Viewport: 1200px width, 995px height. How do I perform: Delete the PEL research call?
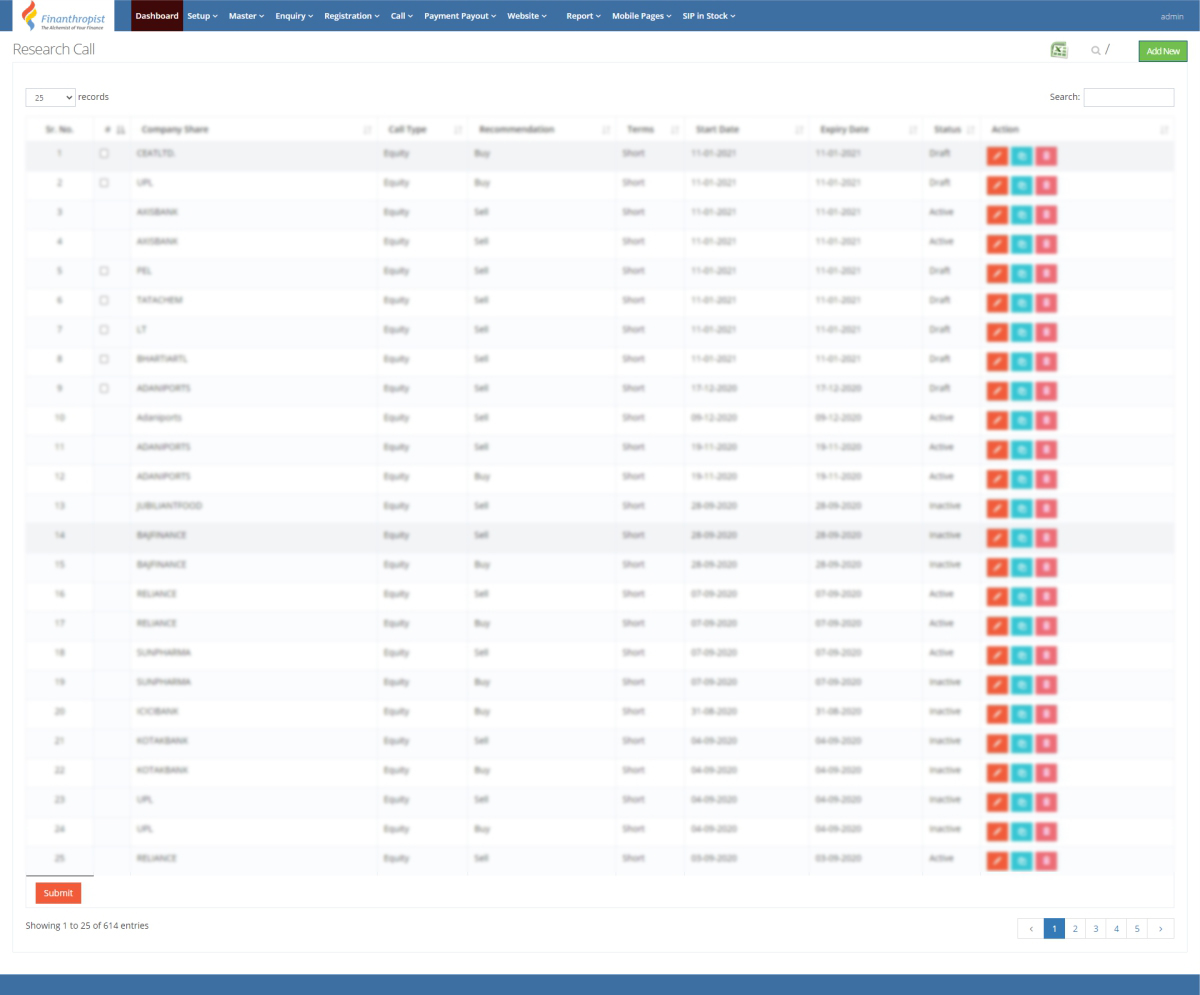pos(1045,273)
